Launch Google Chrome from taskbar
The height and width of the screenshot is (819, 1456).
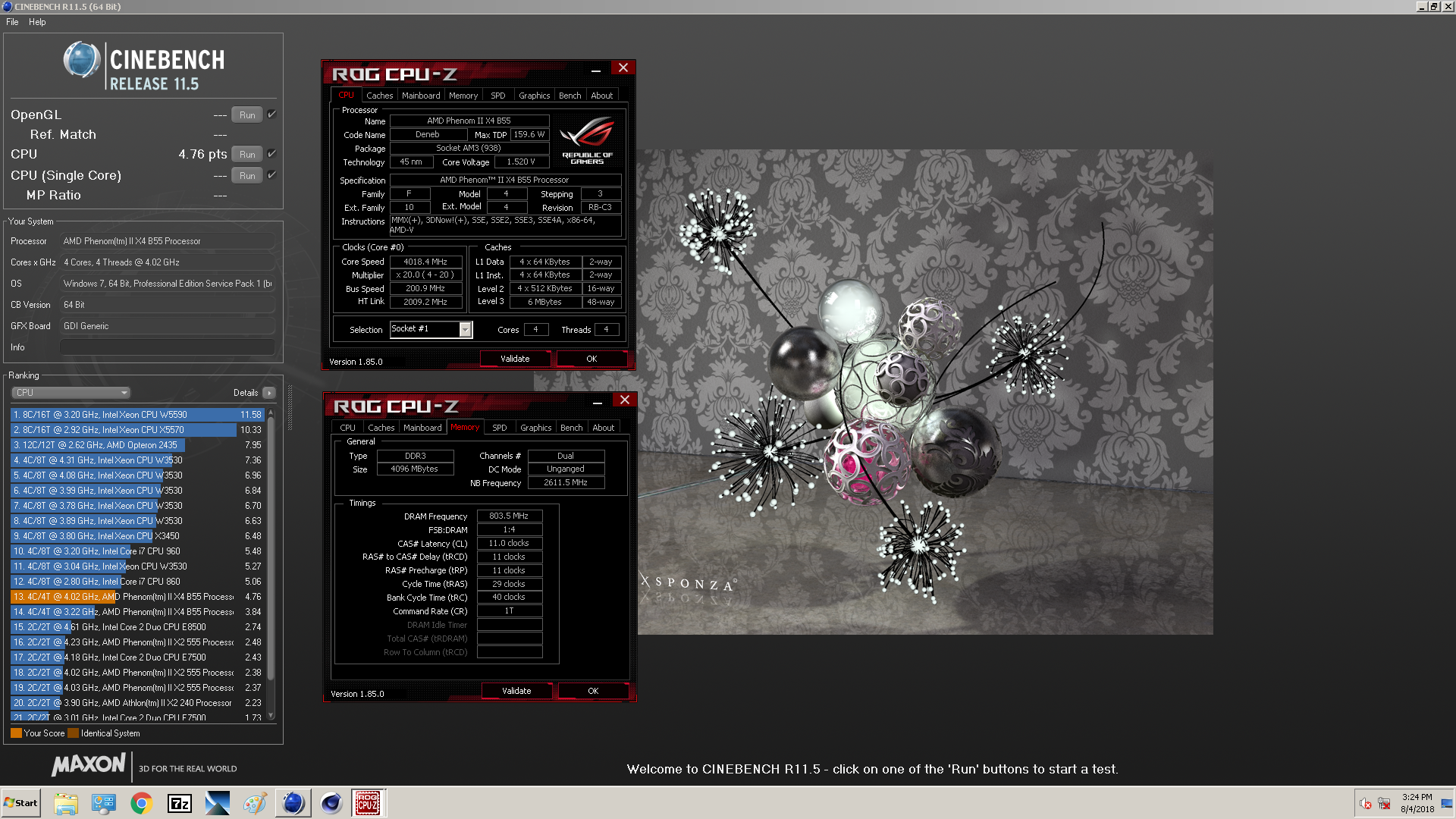coord(142,803)
